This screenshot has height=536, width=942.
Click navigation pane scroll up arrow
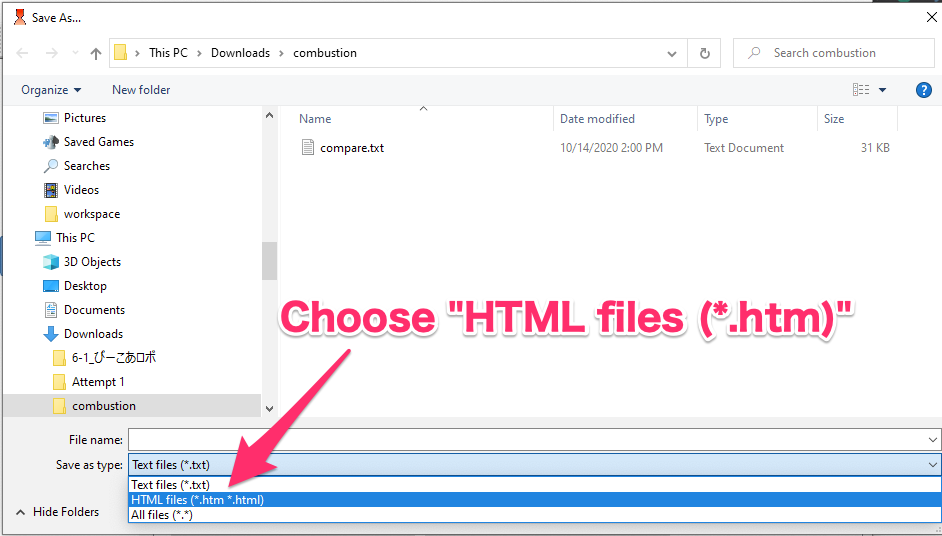[x=269, y=115]
